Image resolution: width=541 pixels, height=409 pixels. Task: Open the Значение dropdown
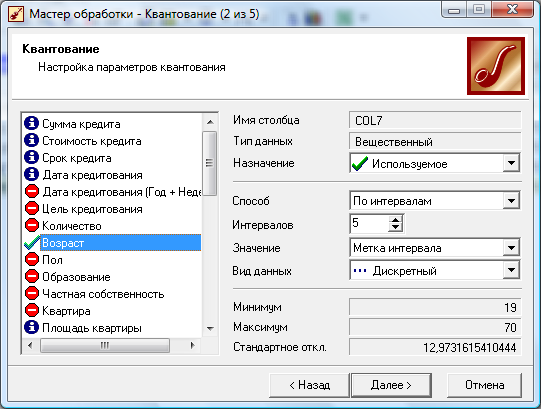pos(511,248)
